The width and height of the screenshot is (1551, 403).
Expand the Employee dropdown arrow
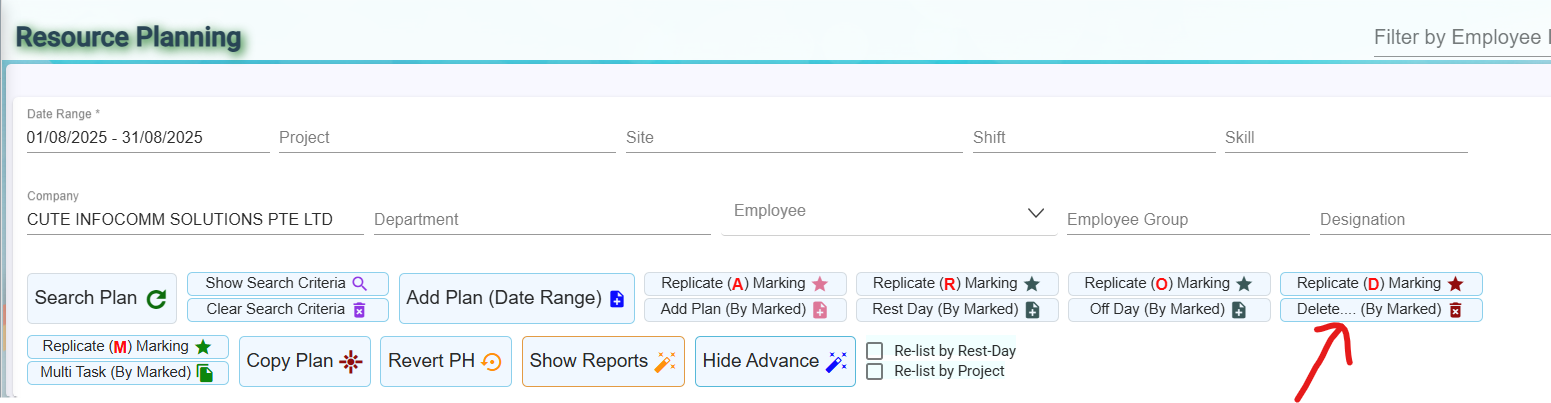(x=1036, y=213)
